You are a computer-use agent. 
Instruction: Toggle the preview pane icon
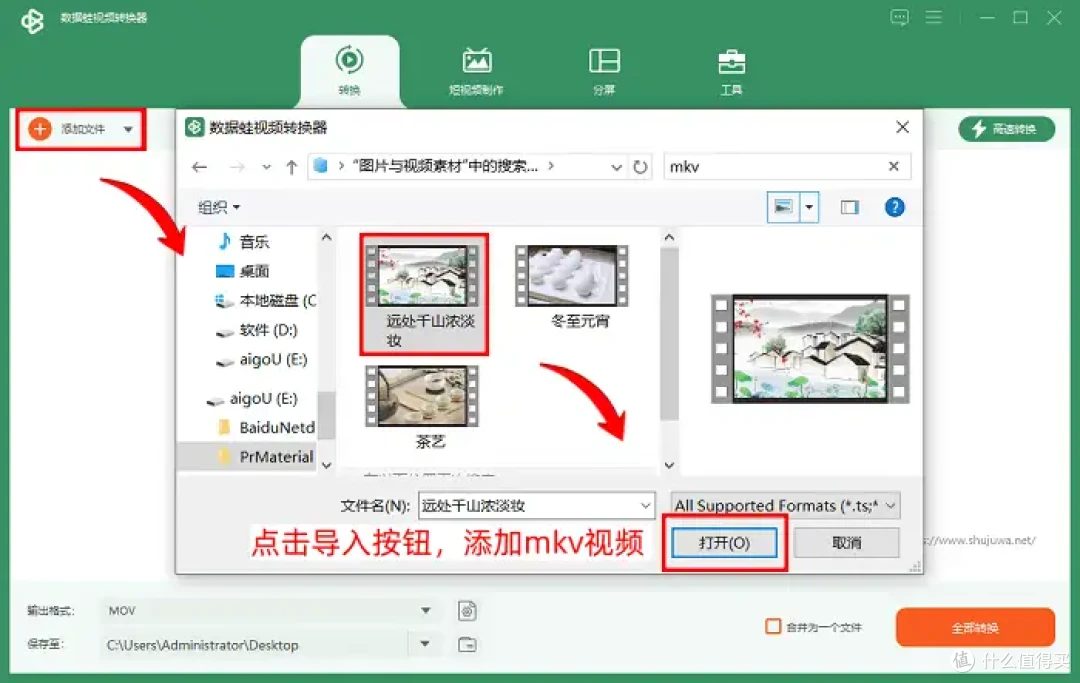[849, 207]
